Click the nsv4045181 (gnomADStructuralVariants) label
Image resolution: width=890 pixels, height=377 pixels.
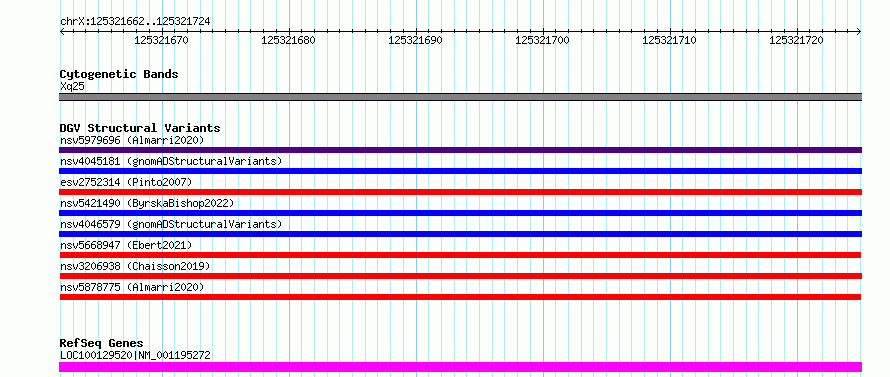171,161
